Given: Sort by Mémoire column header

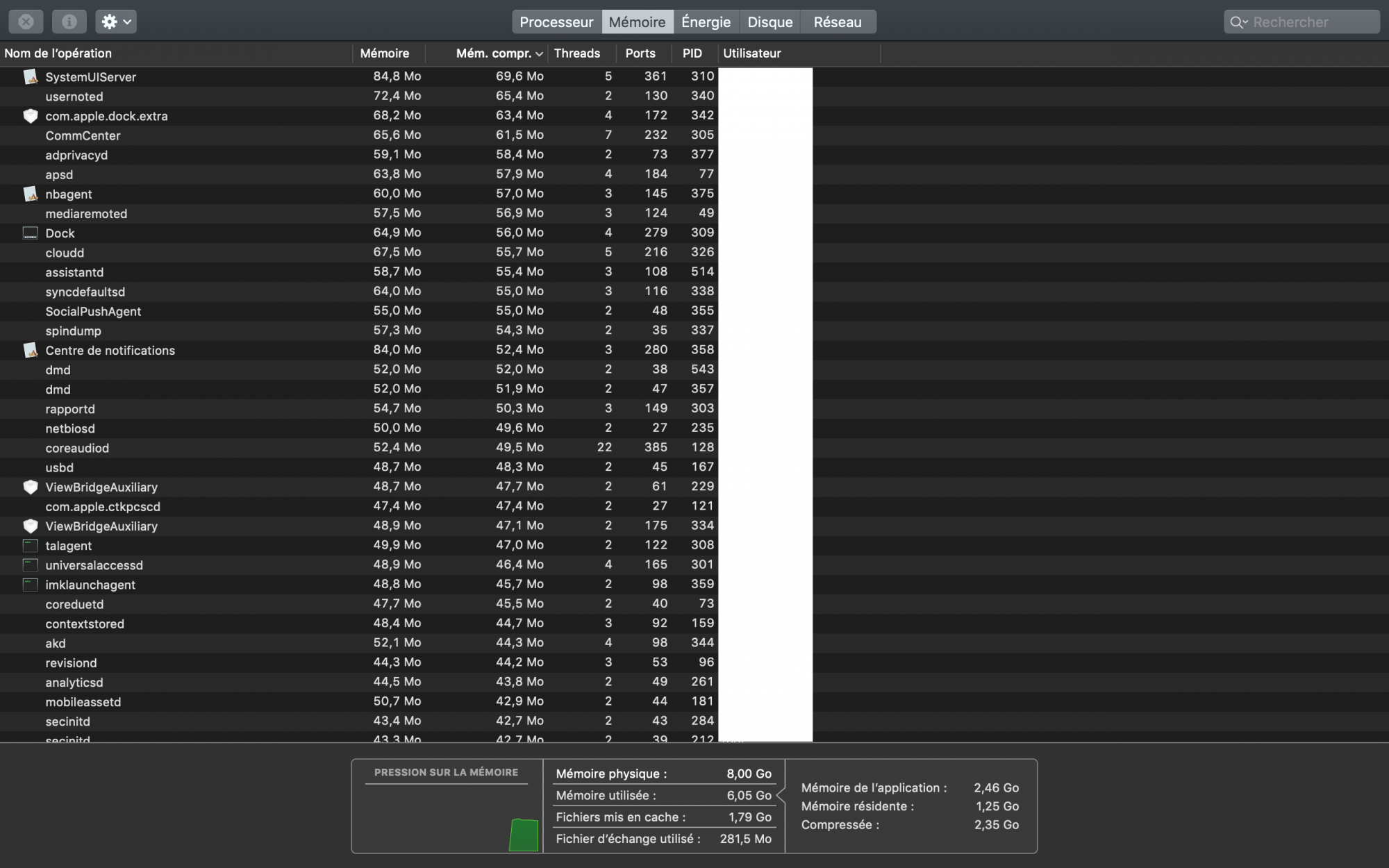Looking at the screenshot, I should [389, 53].
